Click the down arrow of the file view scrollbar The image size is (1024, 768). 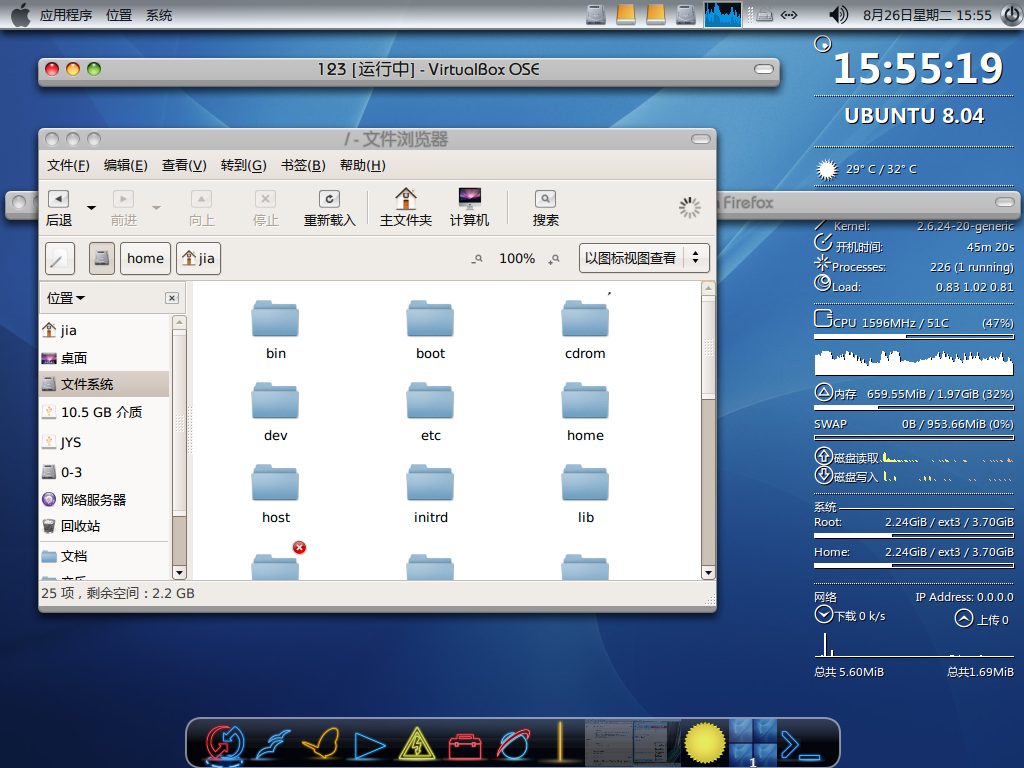[708, 573]
